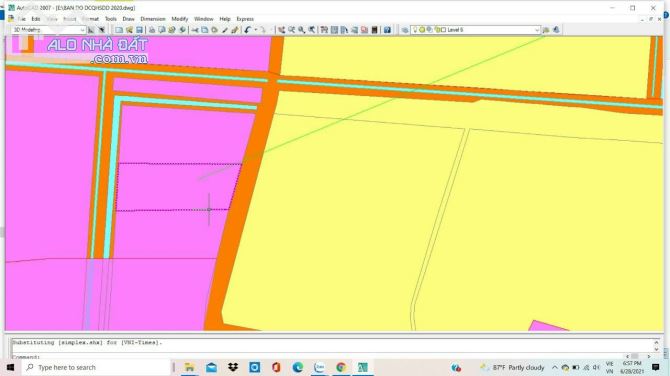Click the Windows Start button
The width and height of the screenshot is (670, 376).
[10, 367]
